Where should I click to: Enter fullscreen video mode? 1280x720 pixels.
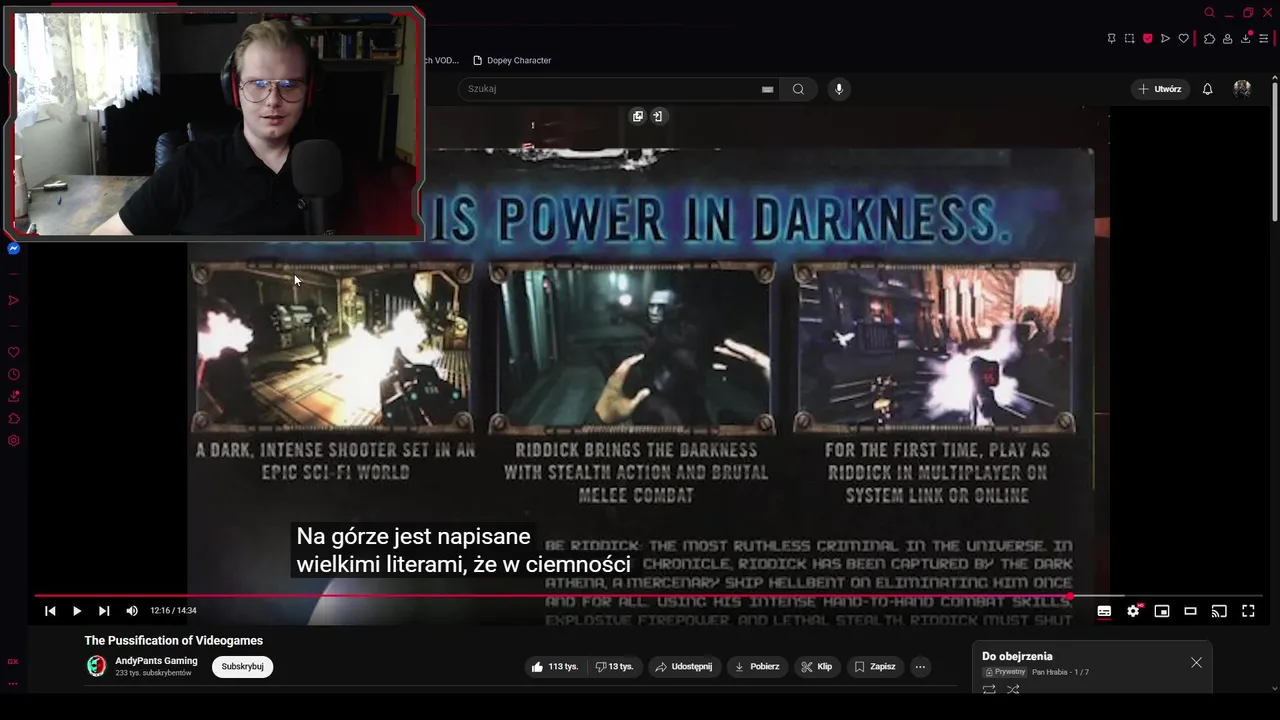pyautogui.click(x=1248, y=611)
